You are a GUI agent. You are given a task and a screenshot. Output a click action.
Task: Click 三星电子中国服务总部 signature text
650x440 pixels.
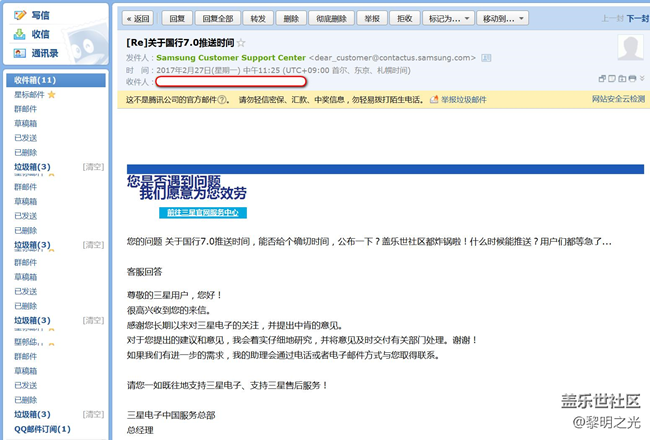(x=171, y=415)
